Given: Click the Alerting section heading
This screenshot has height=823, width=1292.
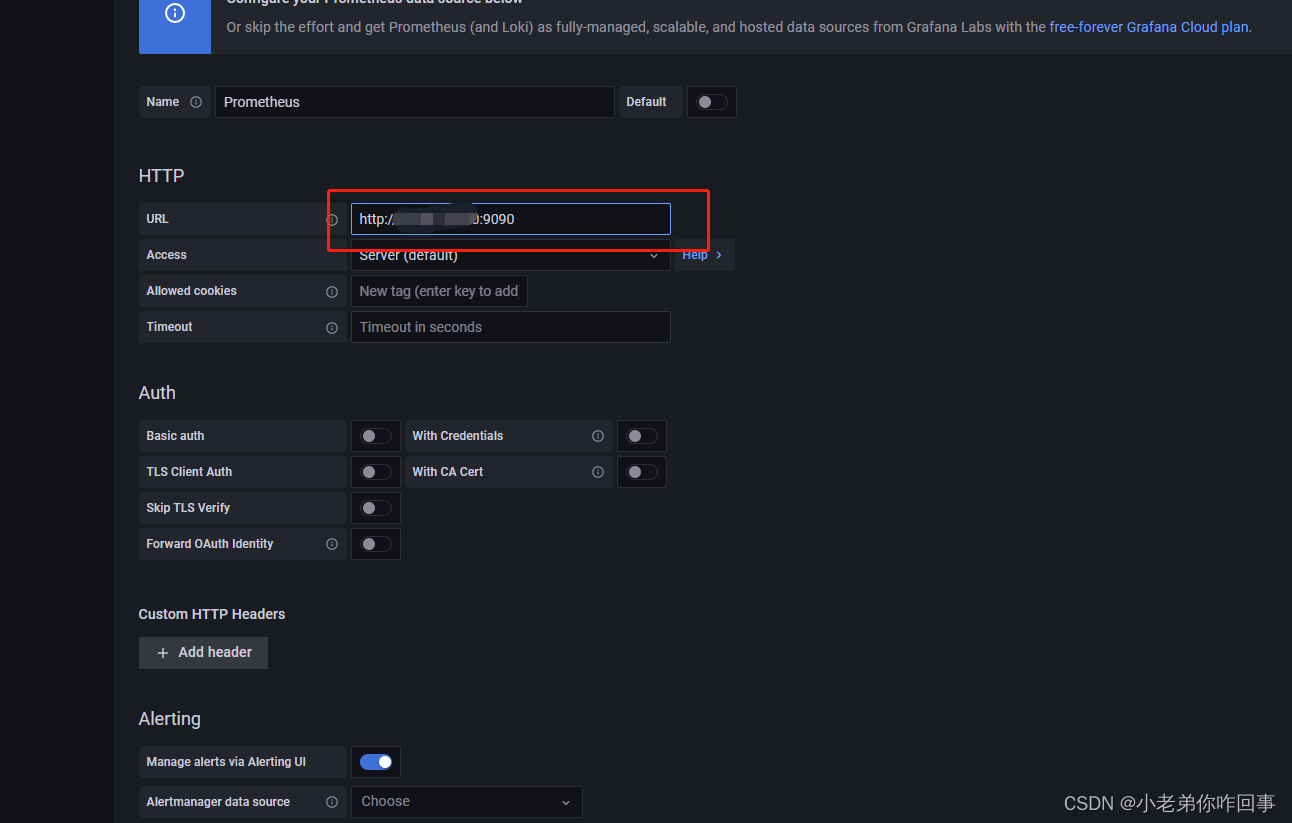Looking at the screenshot, I should pos(169,719).
